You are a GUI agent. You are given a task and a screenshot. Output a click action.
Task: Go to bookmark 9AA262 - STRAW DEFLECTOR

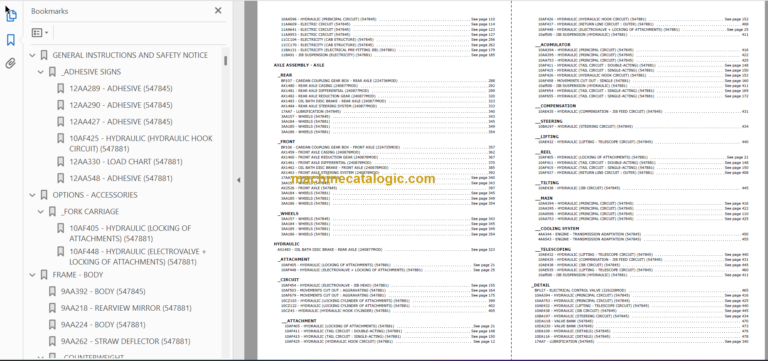click(x=125, y=341)
